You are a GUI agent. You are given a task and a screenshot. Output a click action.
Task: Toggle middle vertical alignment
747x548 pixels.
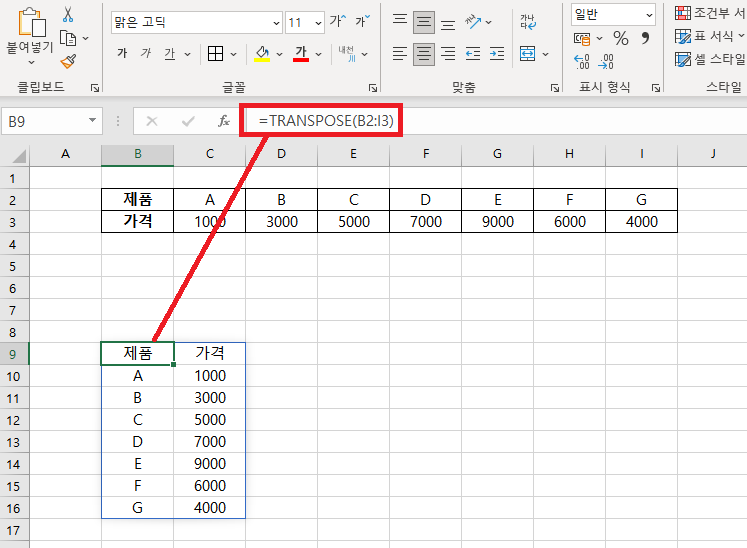coord(424,22)
